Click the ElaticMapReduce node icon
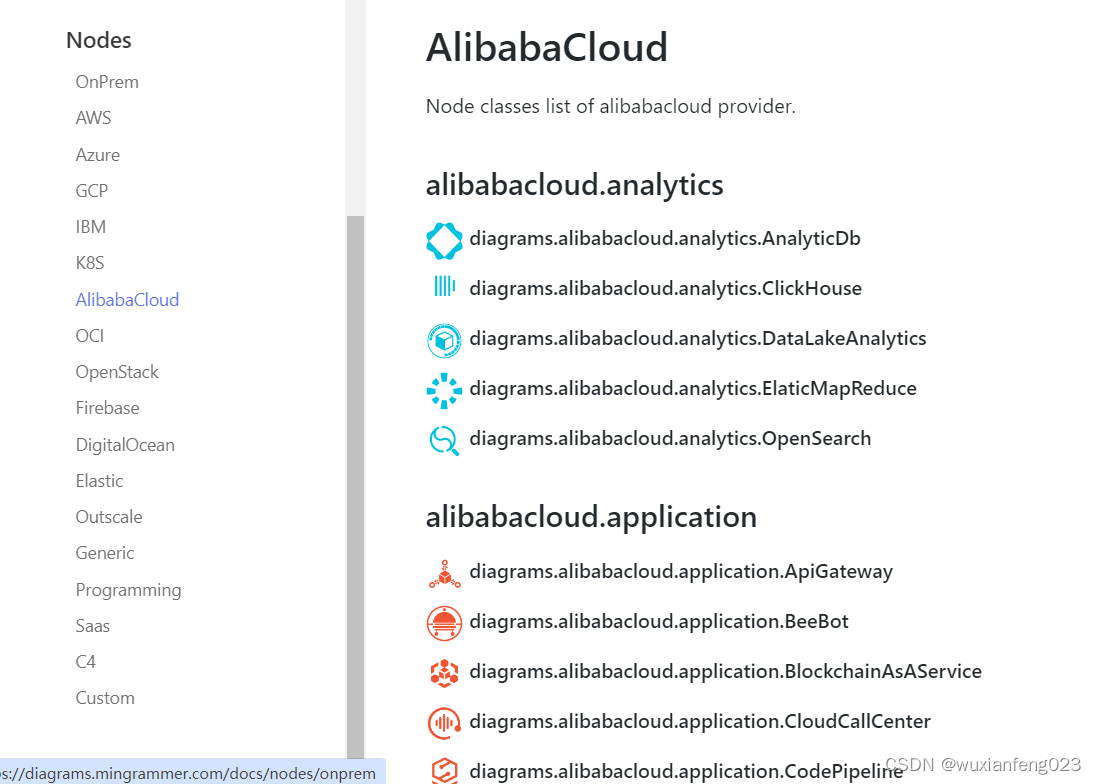 (x=444, y=391)
